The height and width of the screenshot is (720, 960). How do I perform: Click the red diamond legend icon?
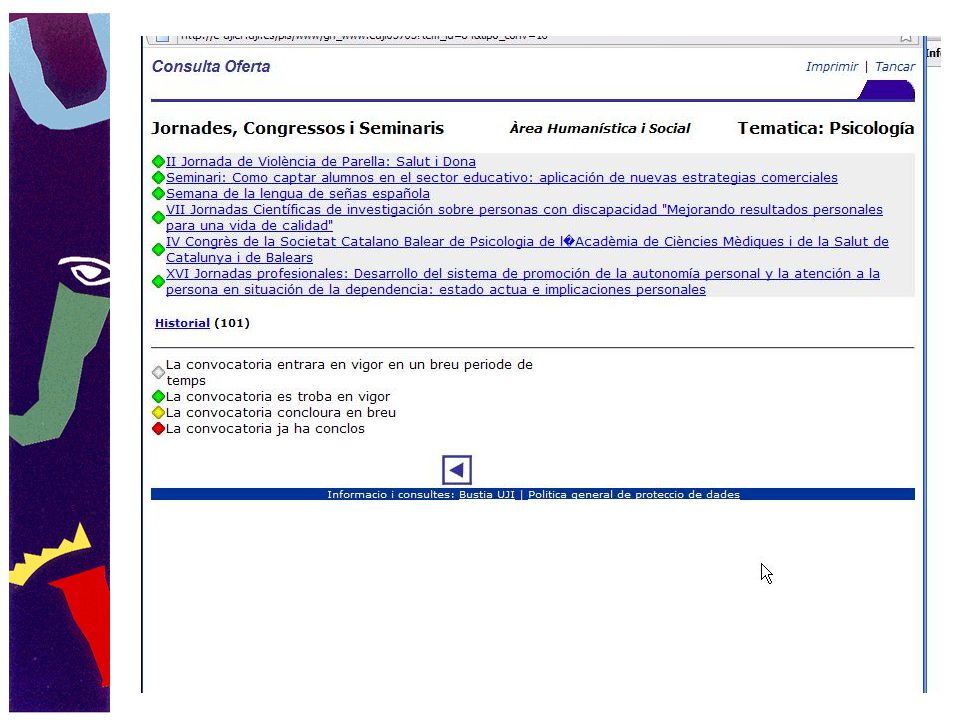point(158,429)
